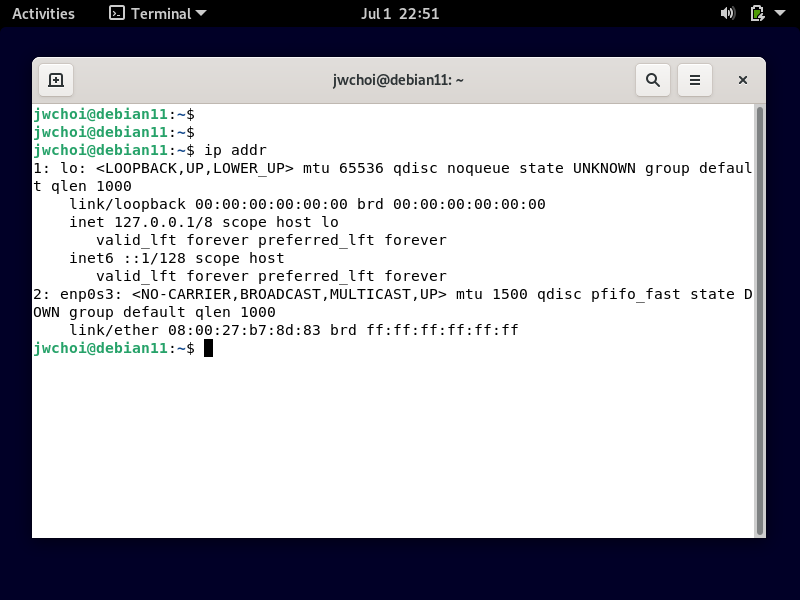This screenshot has height=600, width=800.
Task: Close the jwchoi@debian11 terminal window
Action: coord(742,79)
